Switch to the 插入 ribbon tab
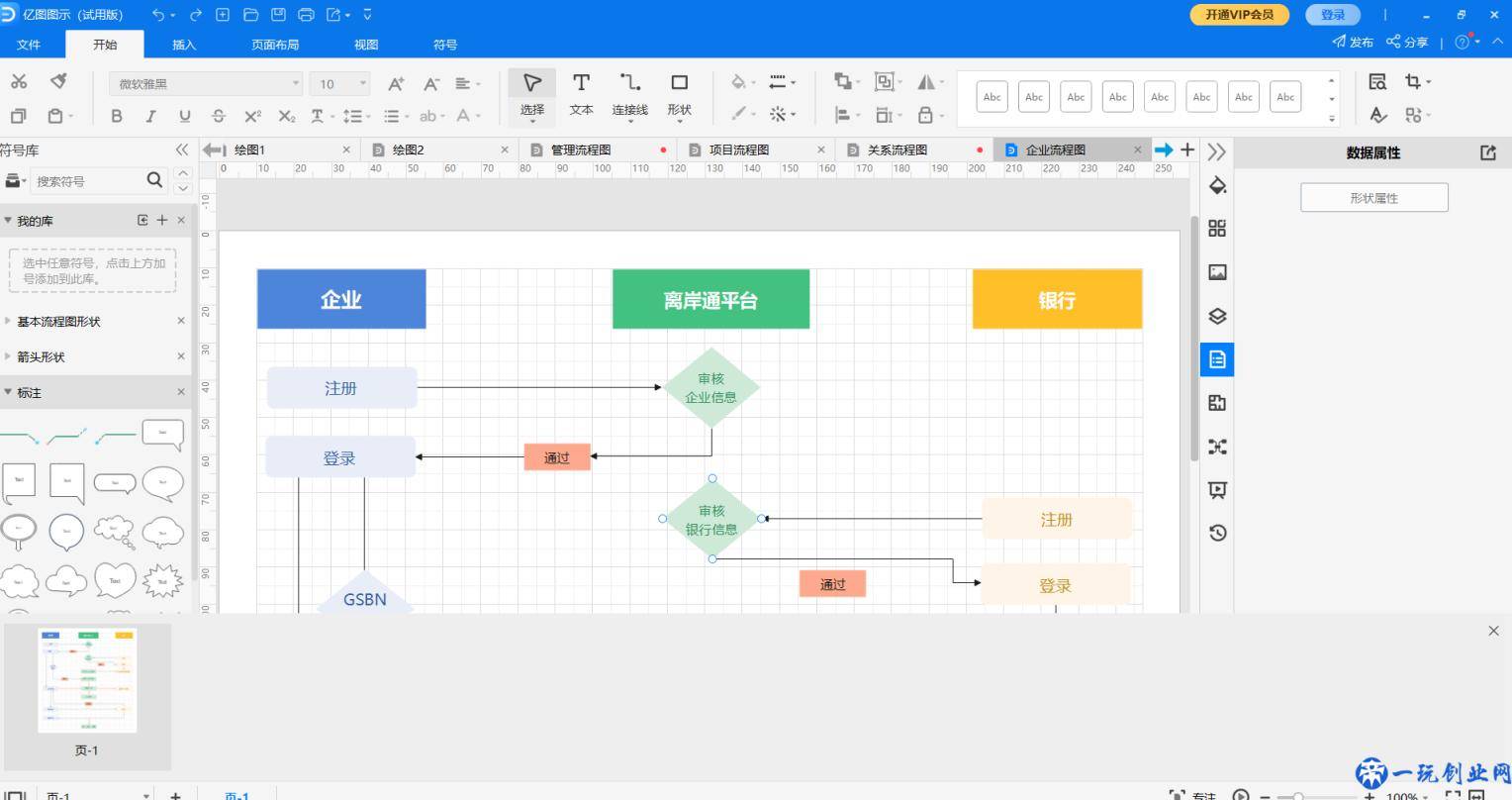Image resolution: width=1512 pixels, height=800 pixels. click(x=184, y=45)
